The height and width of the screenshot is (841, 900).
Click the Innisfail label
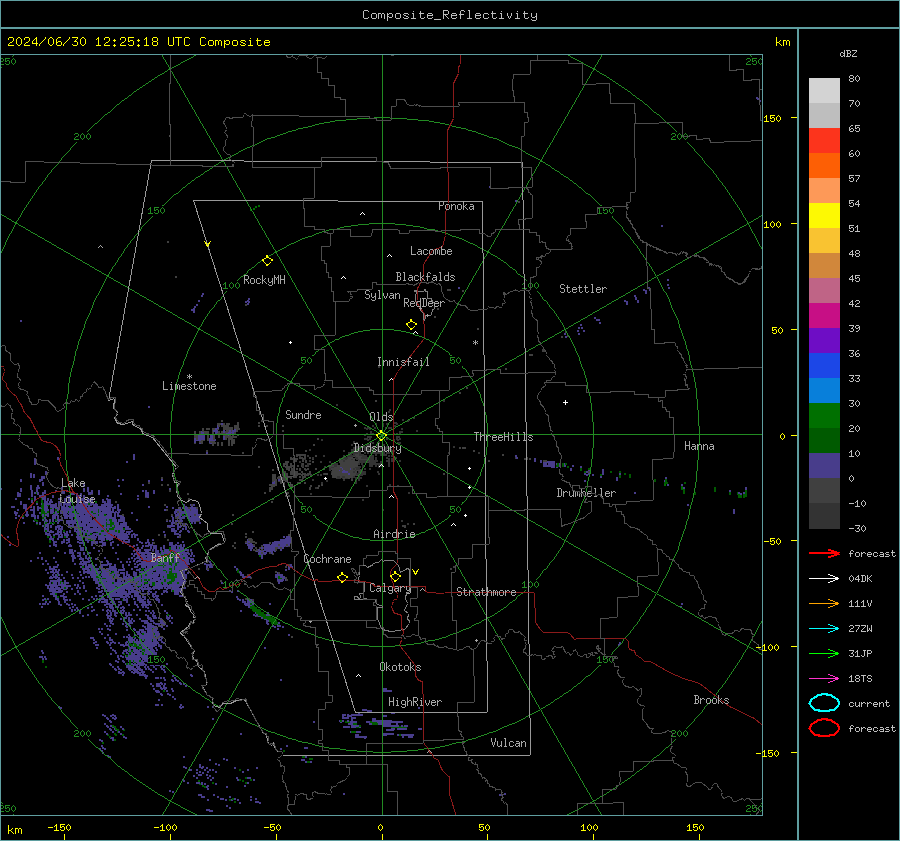pyautogui.click(x=403, y=362)
